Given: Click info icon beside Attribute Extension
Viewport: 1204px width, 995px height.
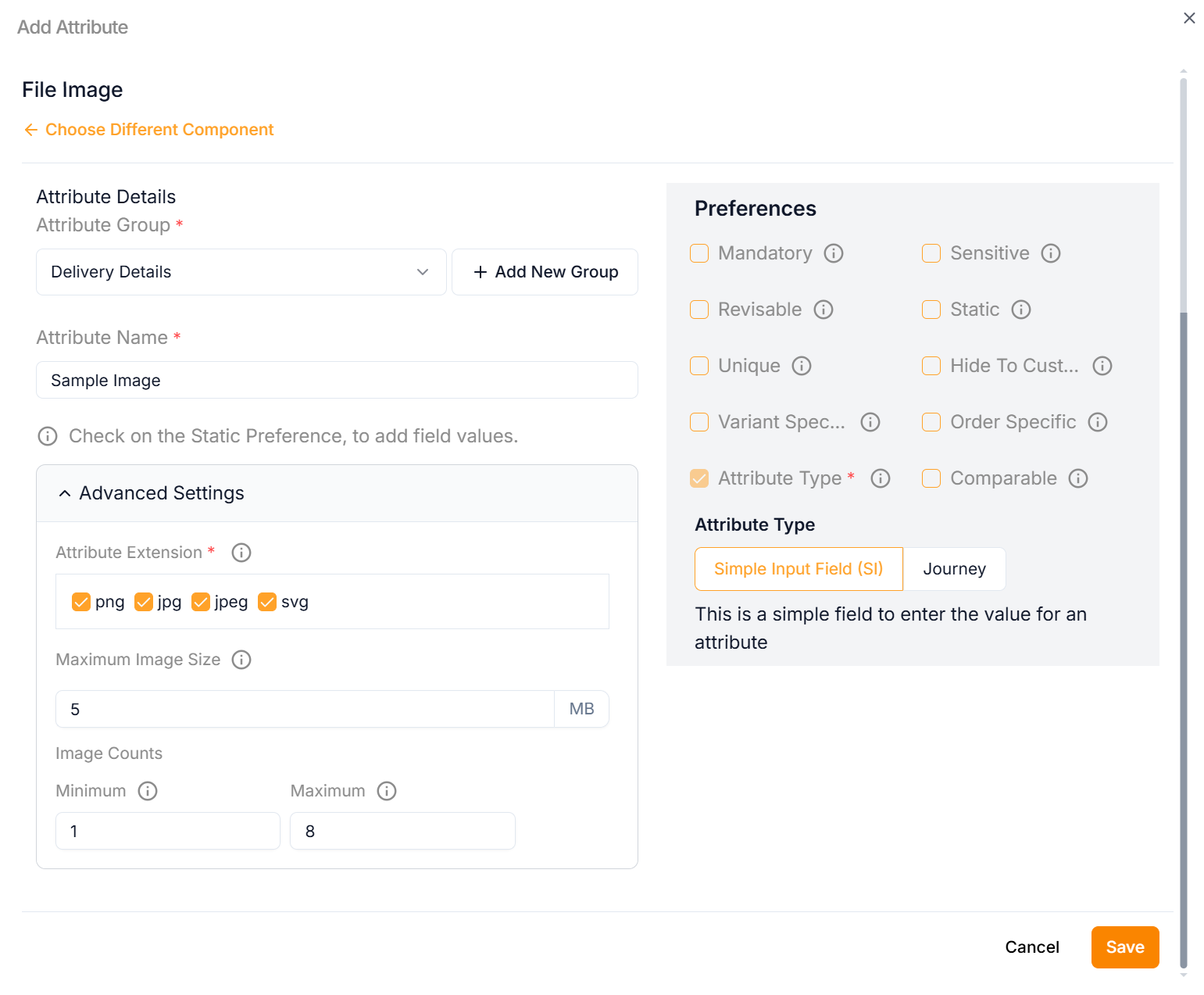Looking at the screenshot, I should [241, 553].
